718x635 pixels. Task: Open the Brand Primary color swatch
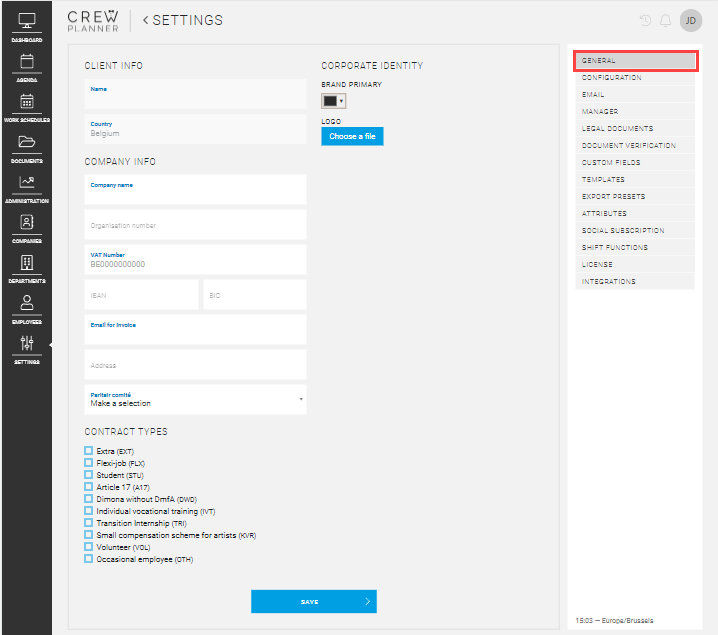coord(333,101)
